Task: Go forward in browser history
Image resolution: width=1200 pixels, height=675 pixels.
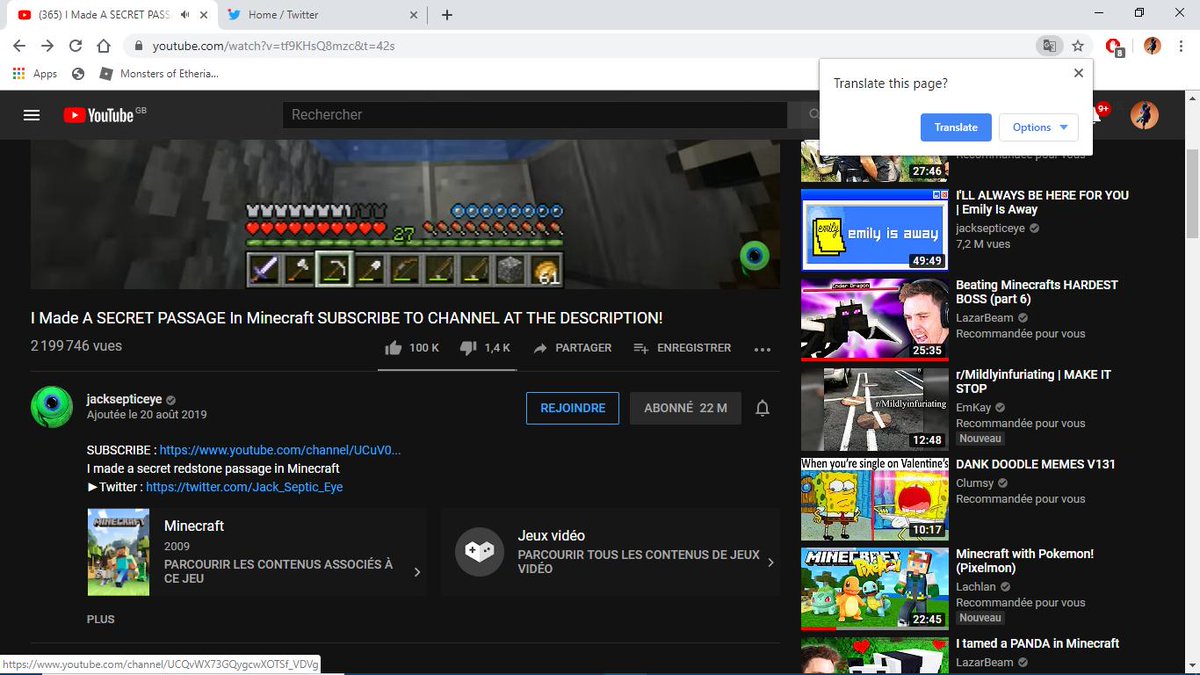Action: (x=47, y=46)
